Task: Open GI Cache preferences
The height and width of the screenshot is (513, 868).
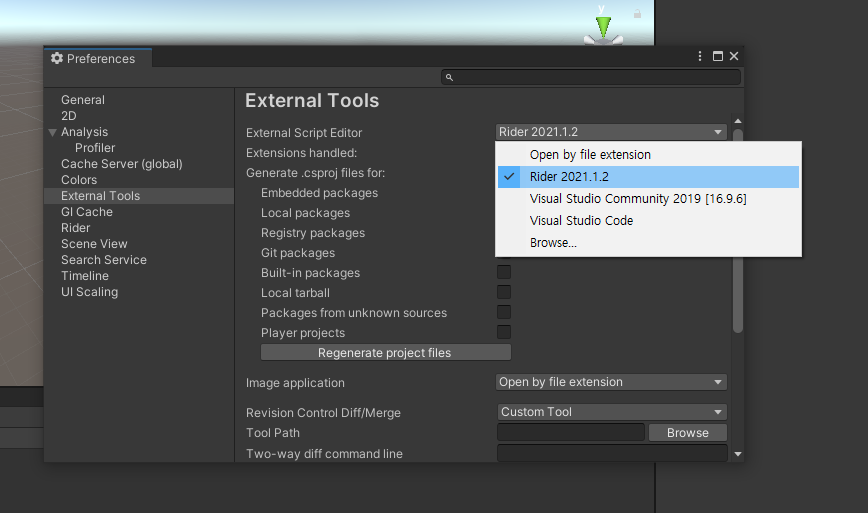Action: click(87, 212)
